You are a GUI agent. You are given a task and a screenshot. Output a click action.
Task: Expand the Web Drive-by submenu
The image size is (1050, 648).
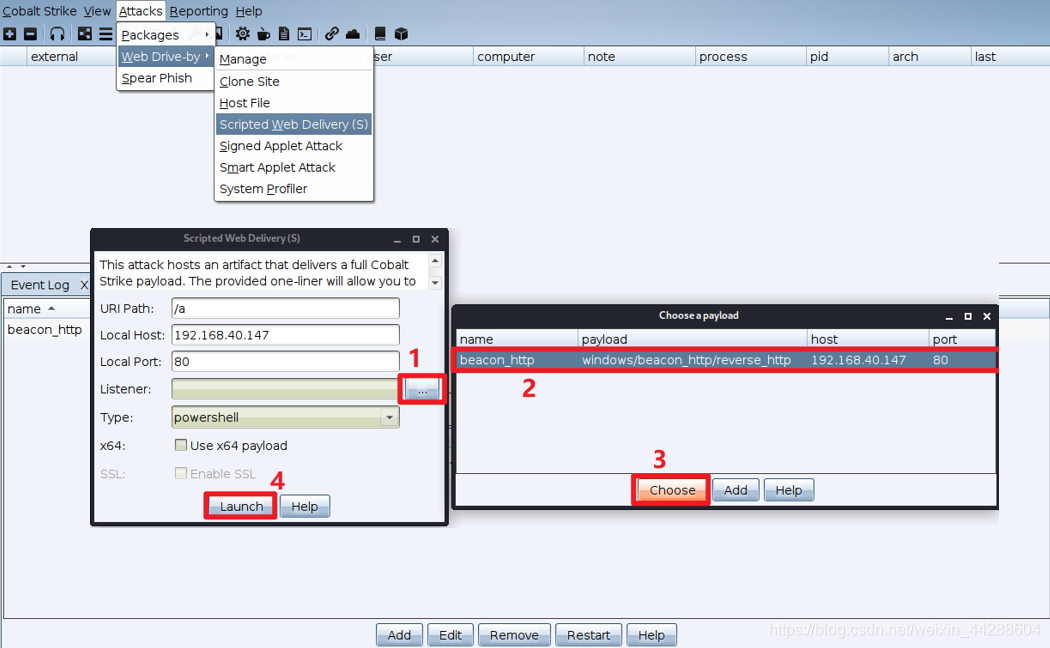click(165, 57)
